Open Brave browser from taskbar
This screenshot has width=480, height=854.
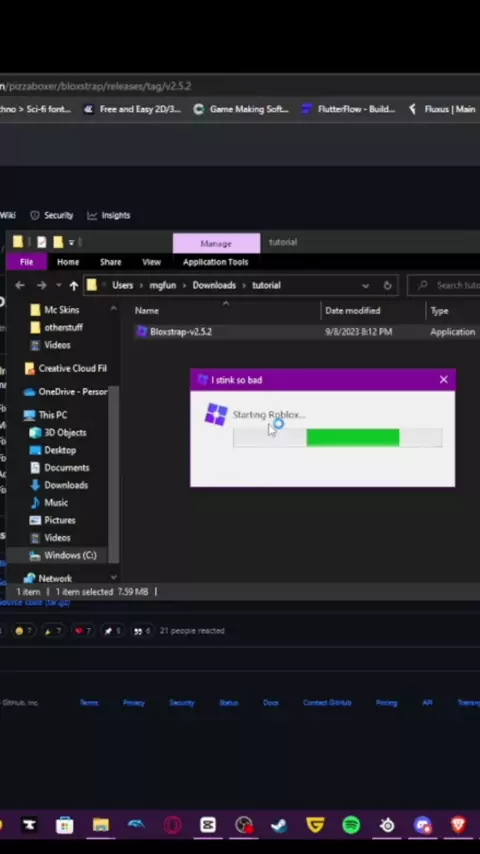tap(458, 825)
